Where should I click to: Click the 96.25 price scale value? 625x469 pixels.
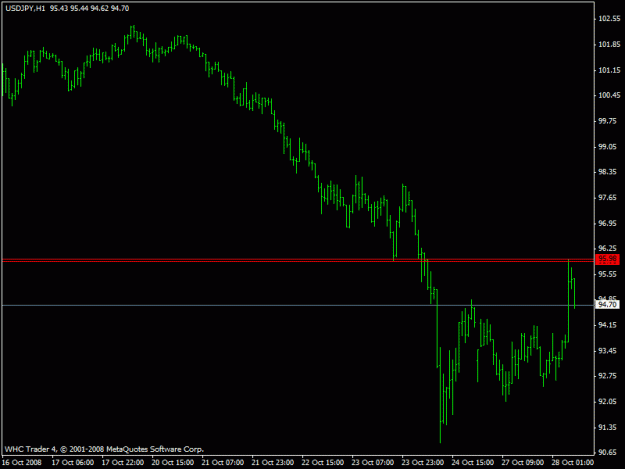coord(609,249)
